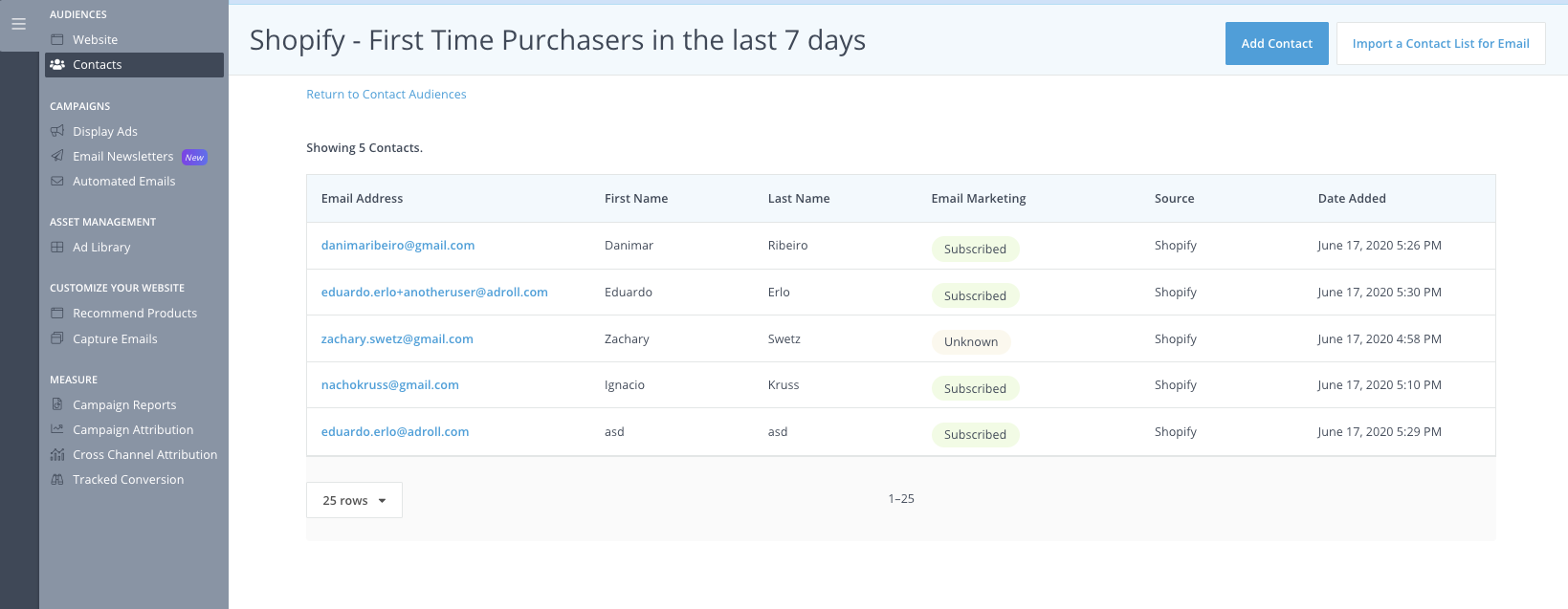Click the Ad Library grid icon
Image resolution: width=1568 pixels, height=609 pixels.
(x=57, y=247)
